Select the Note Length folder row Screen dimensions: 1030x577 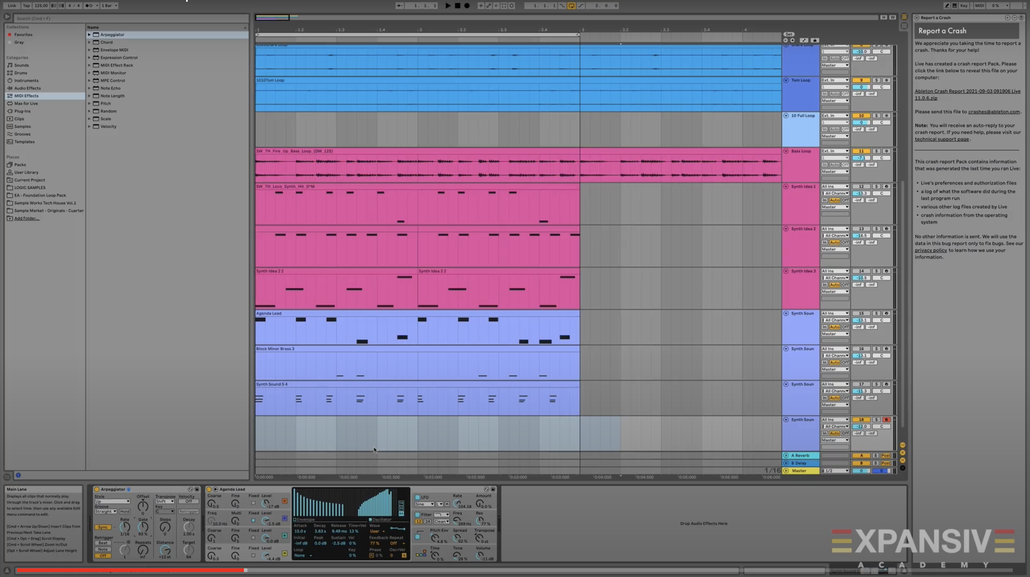click(x=168, y=96)
